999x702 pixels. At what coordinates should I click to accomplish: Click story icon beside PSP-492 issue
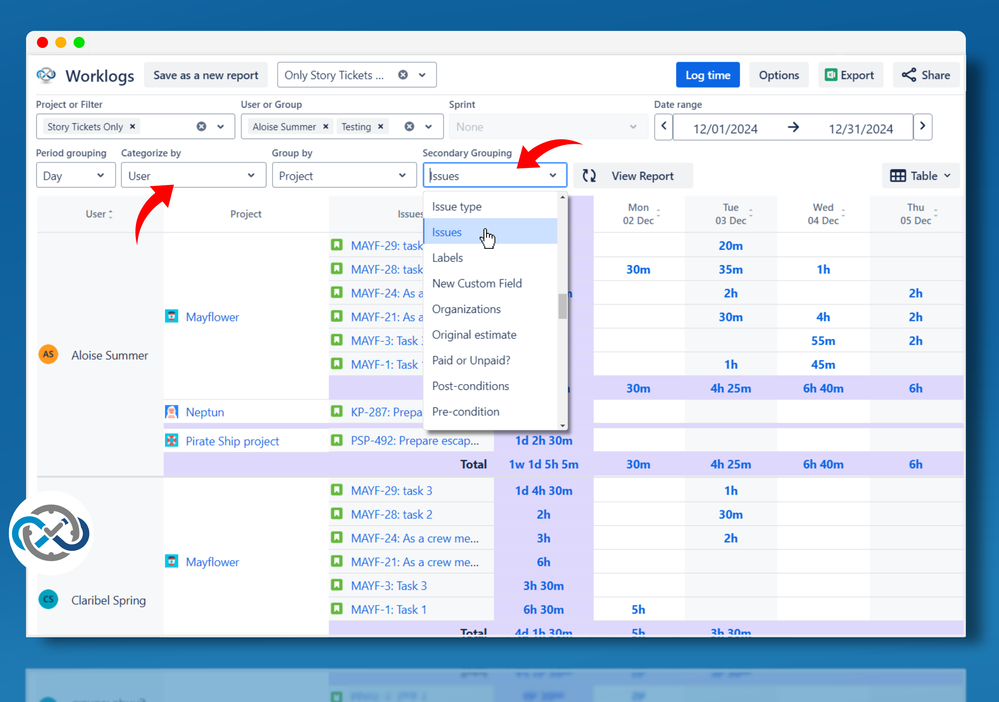pyautogui.click(x=337, y=440)
